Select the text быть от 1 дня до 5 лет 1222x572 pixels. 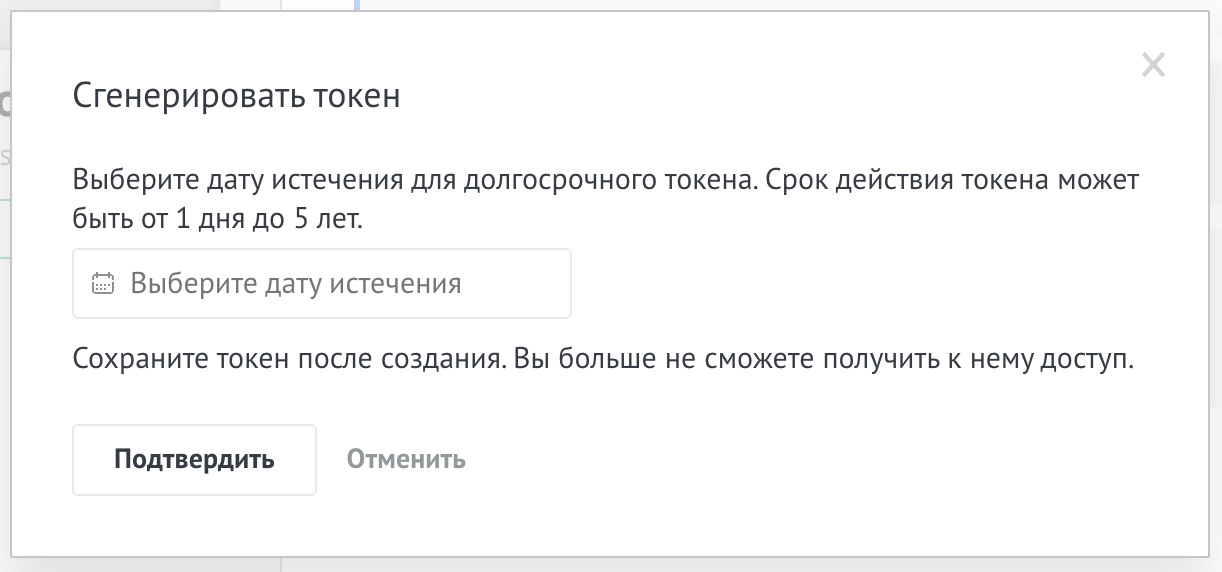coord(218,219)
